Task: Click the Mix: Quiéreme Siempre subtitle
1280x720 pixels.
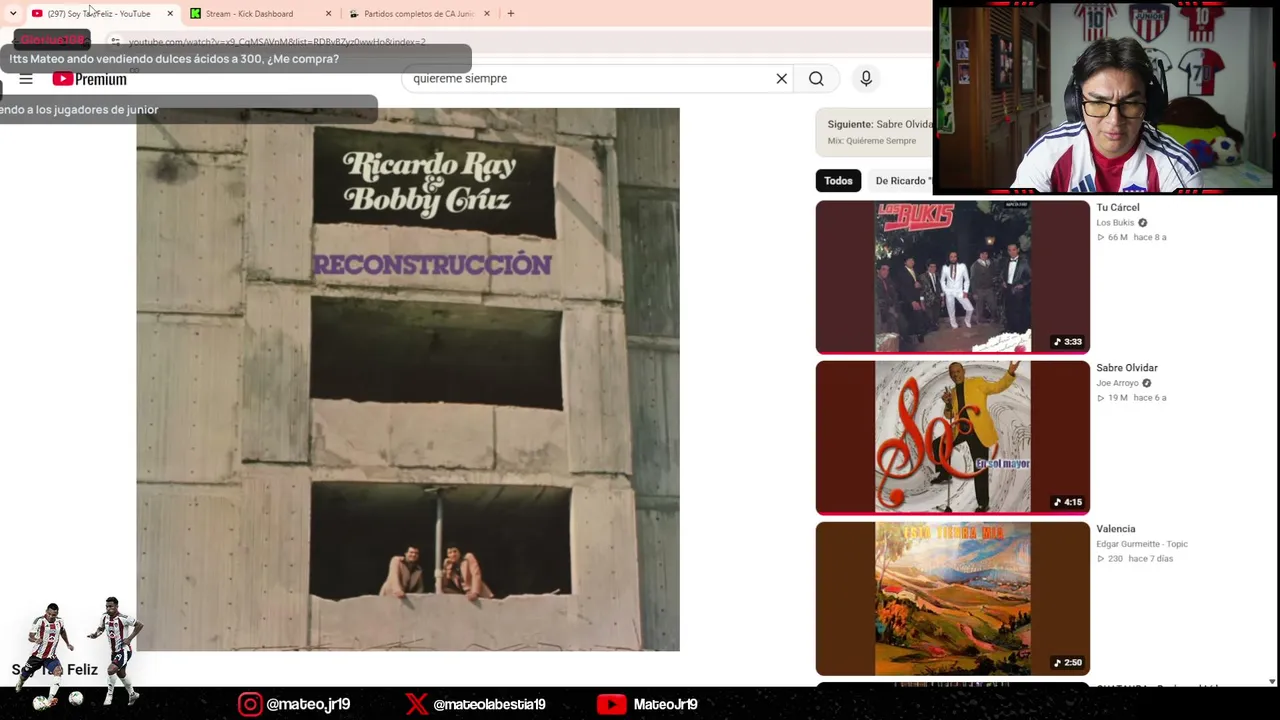Action: [872, 141]
